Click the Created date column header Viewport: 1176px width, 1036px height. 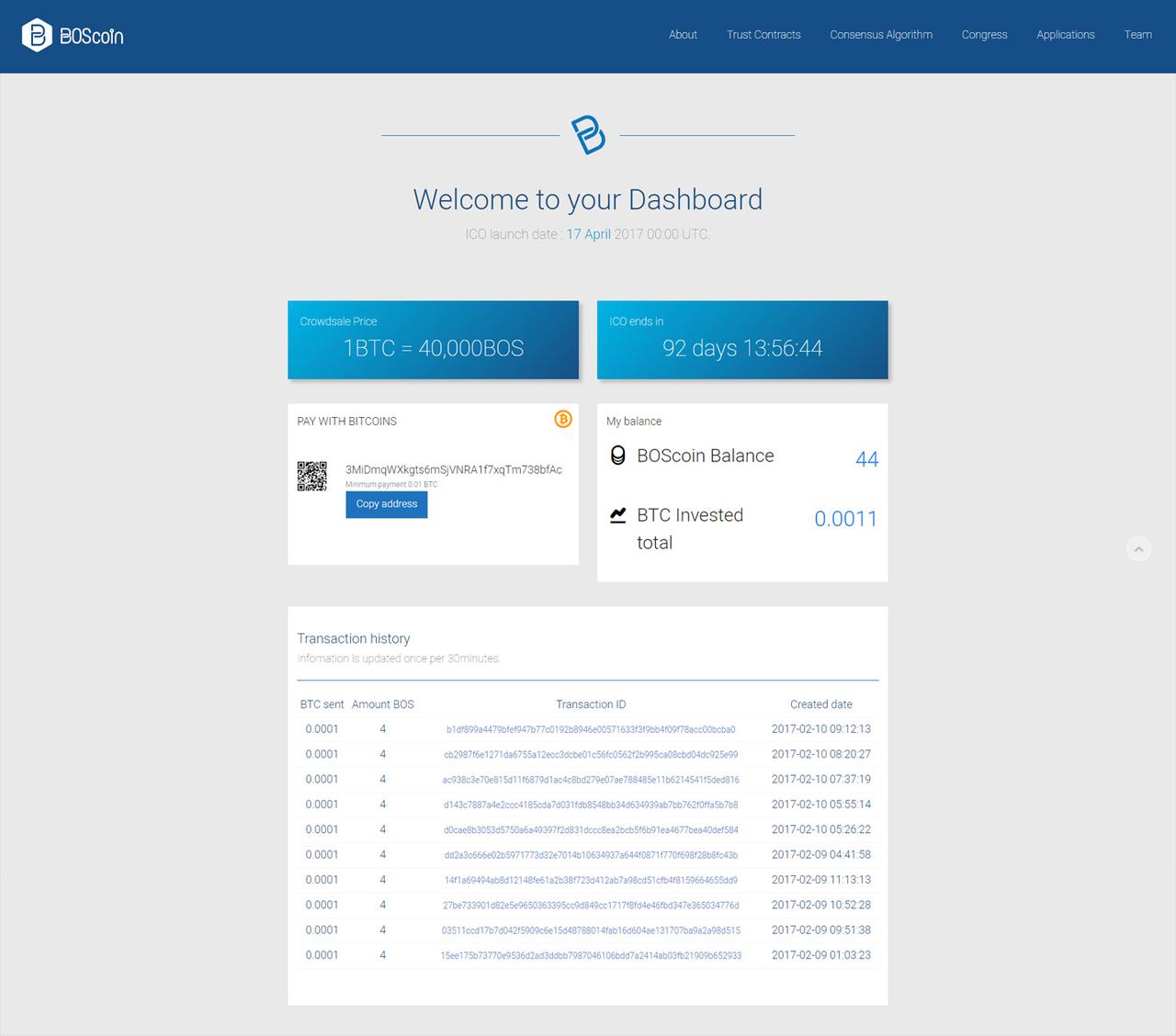tap(821, 704)
